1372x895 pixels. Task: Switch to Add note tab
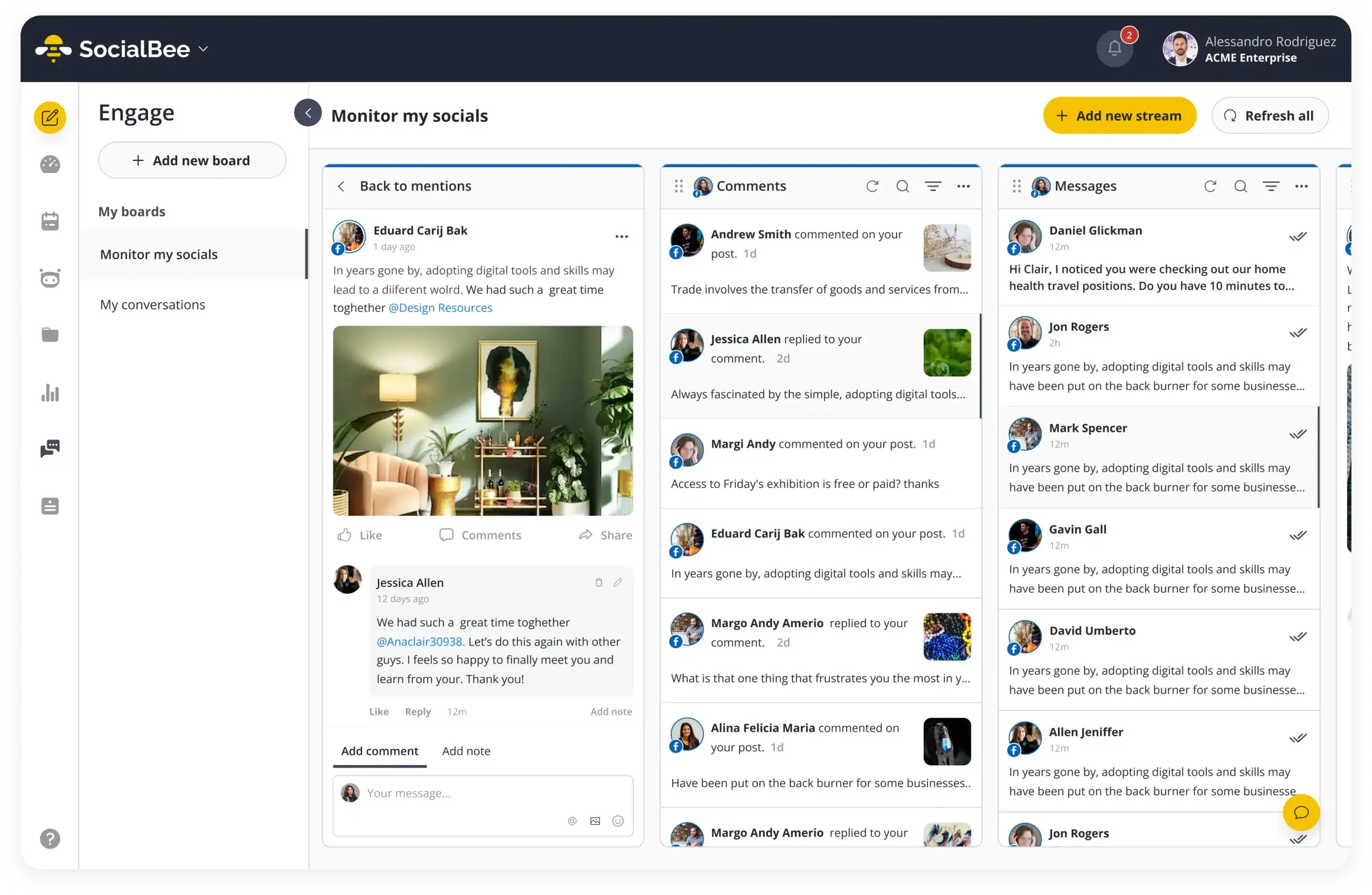pos(466,750)
